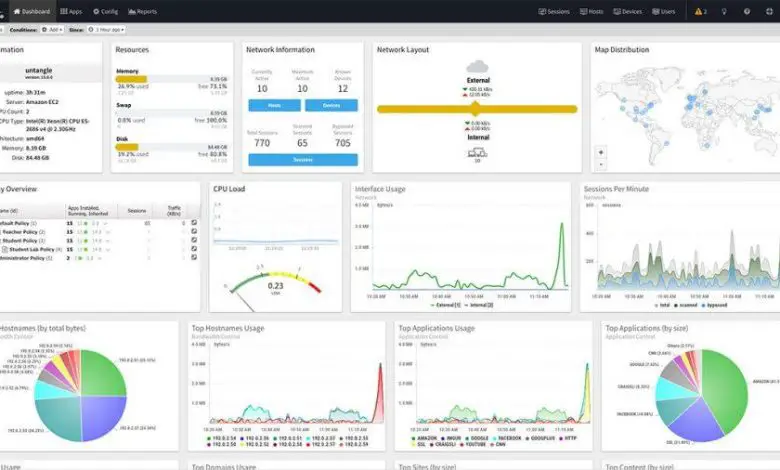Toggle HTTP series in Top Applications legend

(568, 438)
